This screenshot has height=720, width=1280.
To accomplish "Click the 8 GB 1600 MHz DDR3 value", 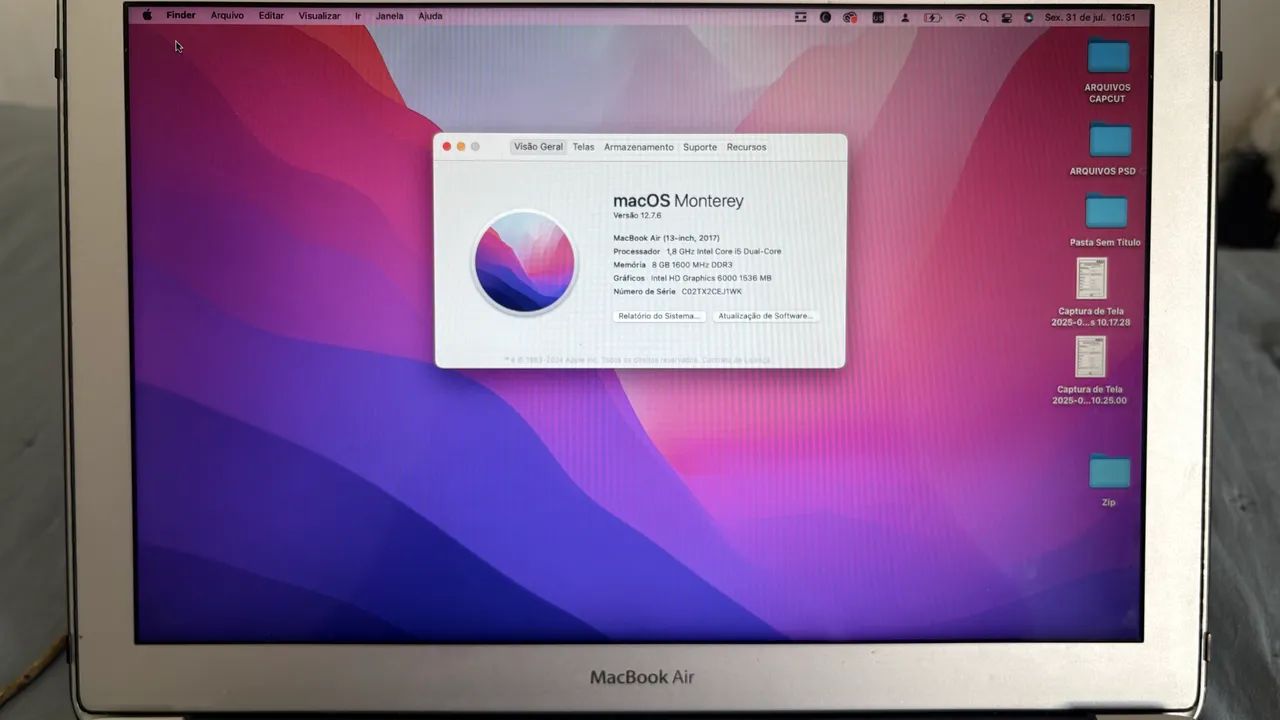I will [x=692, y=265].
